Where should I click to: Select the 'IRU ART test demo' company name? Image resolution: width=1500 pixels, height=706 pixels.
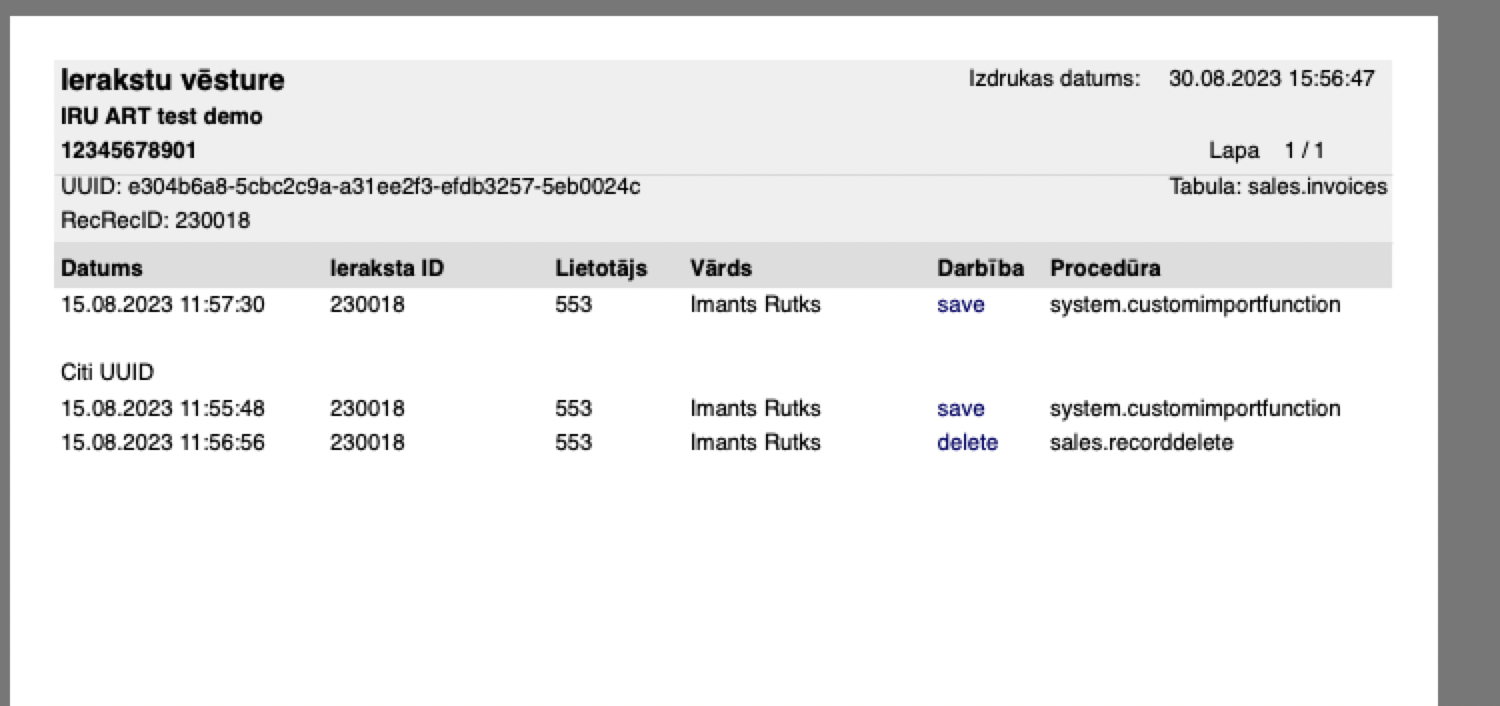pos(162,116)
